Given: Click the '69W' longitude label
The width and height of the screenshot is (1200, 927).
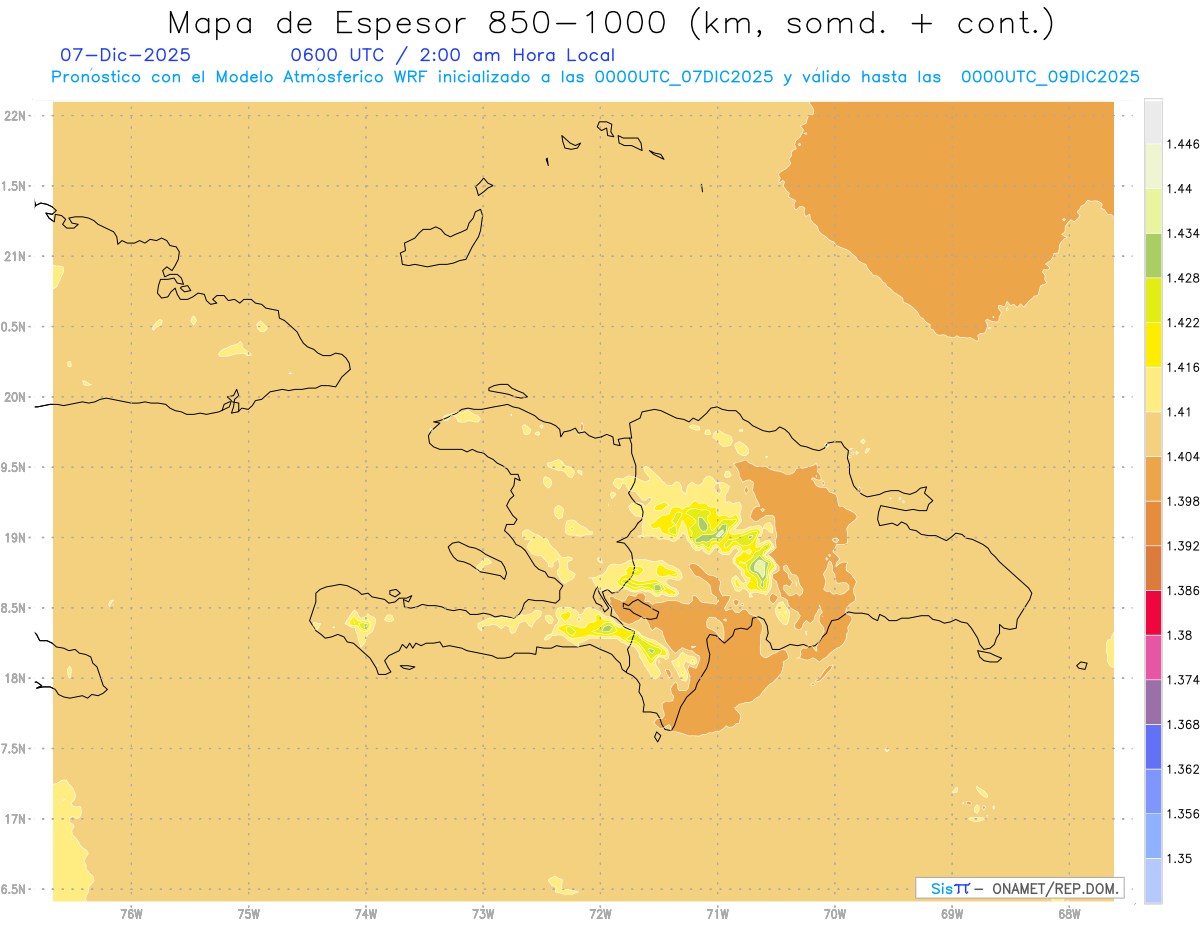Looking at the screenshot, I should (x=952, y=912).
